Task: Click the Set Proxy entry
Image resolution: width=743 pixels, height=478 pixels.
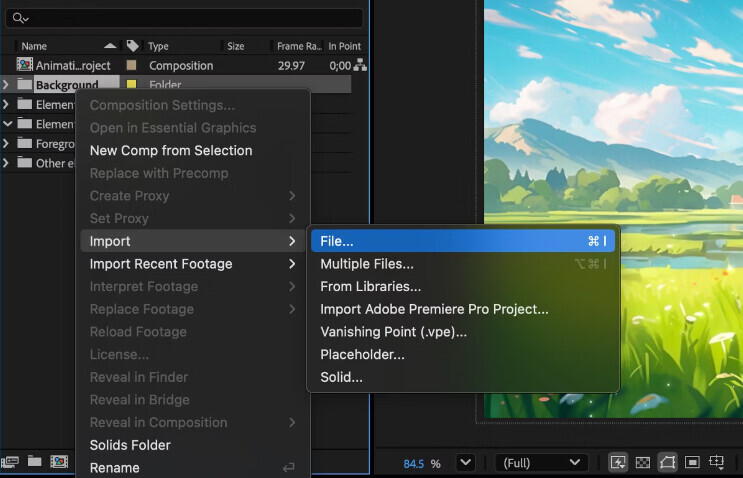Action: [119, 218]
